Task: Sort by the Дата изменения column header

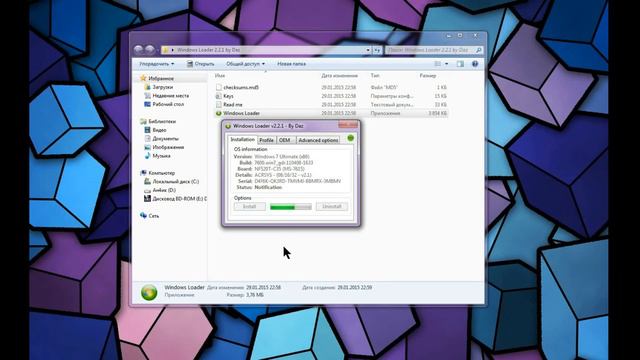Action: coord(340,76)
